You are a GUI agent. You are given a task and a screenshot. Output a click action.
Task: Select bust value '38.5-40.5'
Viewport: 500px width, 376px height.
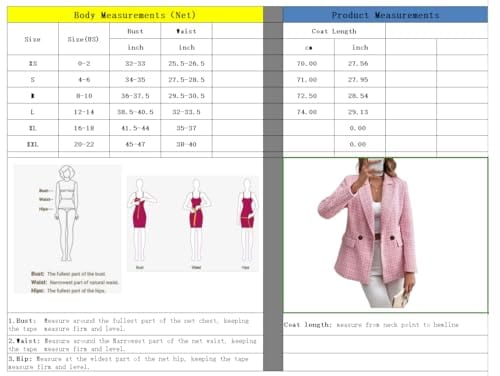point(135,112)
